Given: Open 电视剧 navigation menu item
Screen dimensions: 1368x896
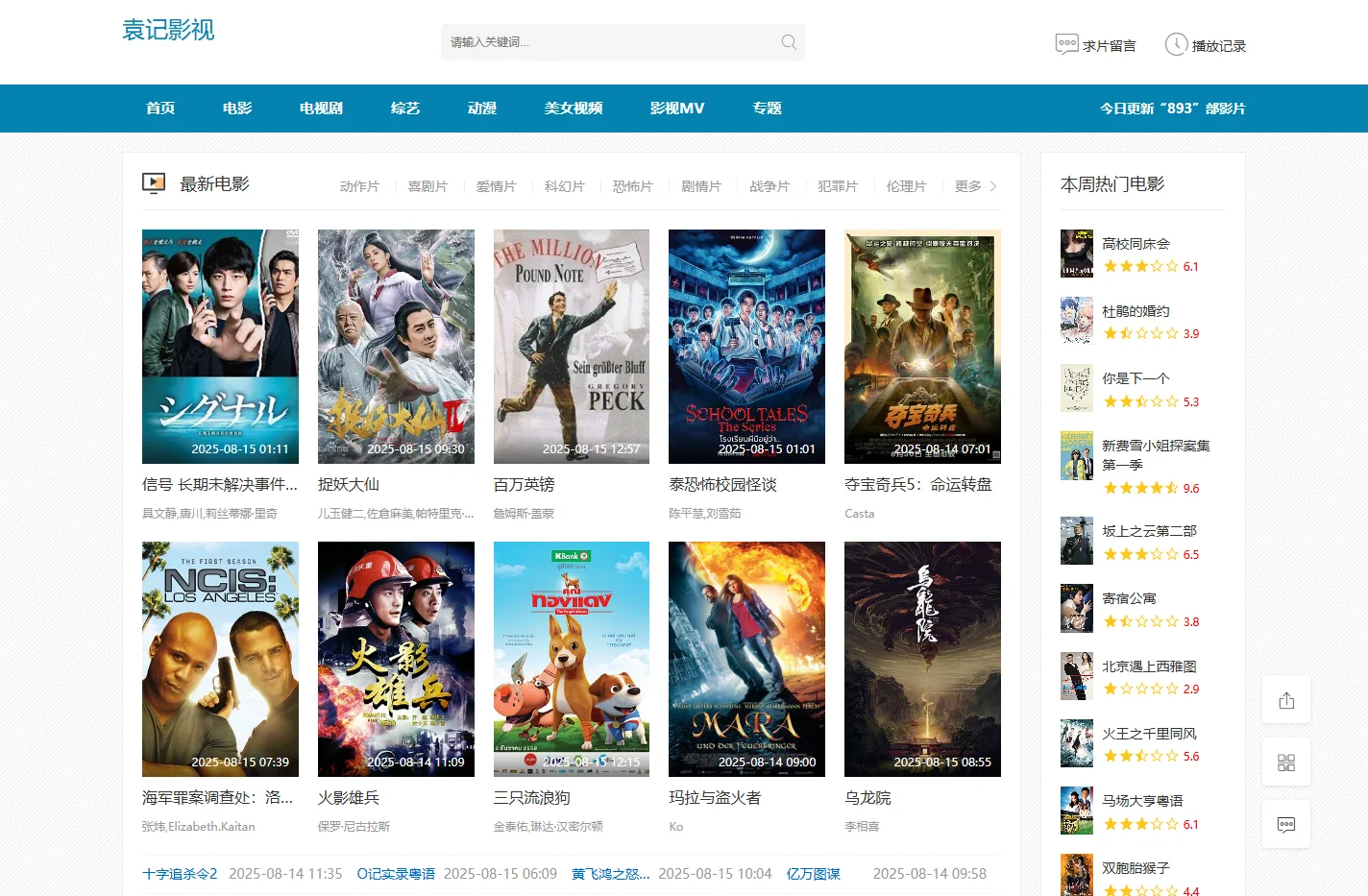Looking at the screenshot, I should [321, 109].
